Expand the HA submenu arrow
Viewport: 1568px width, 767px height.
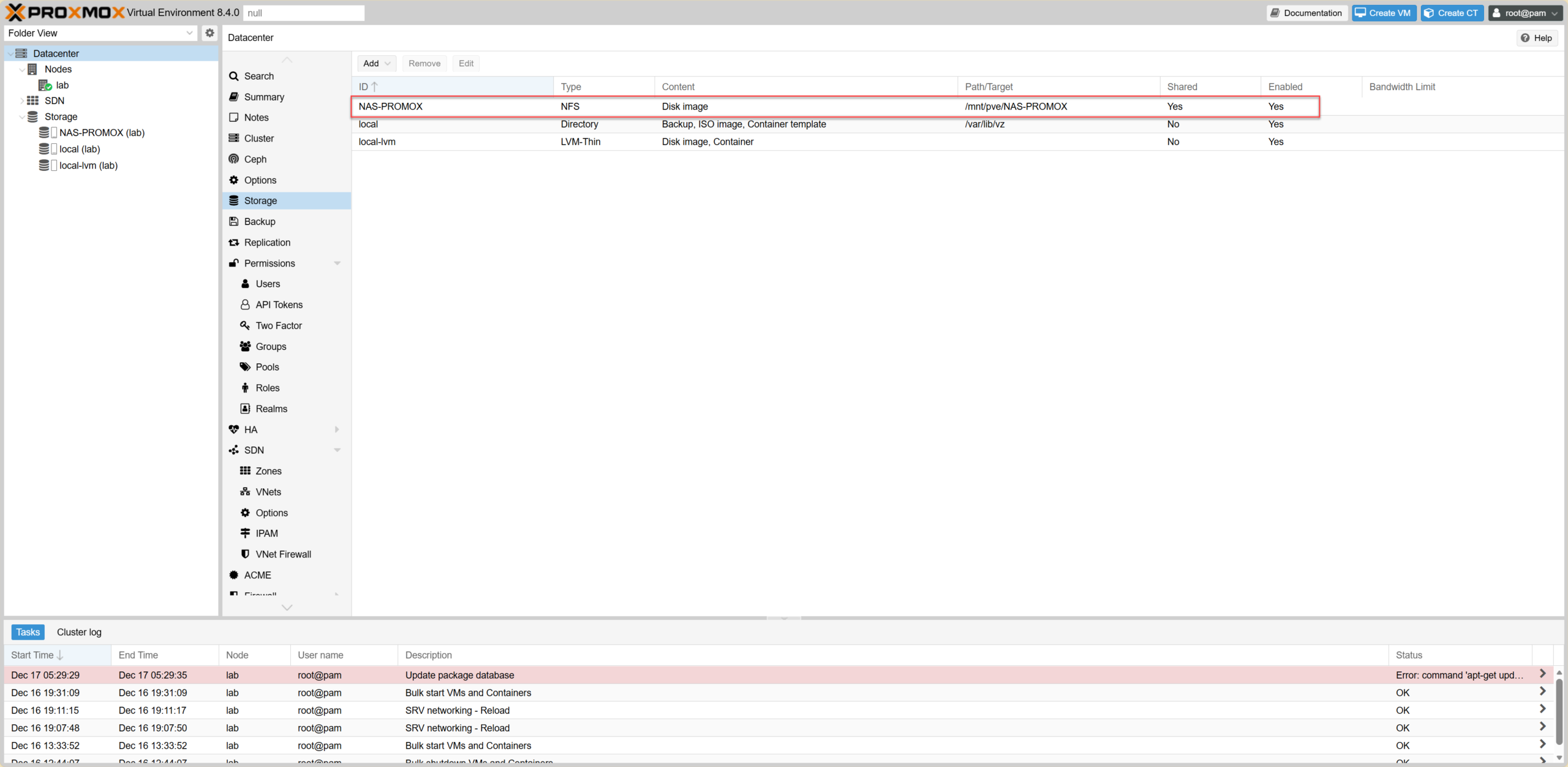(x=337, y=429)
